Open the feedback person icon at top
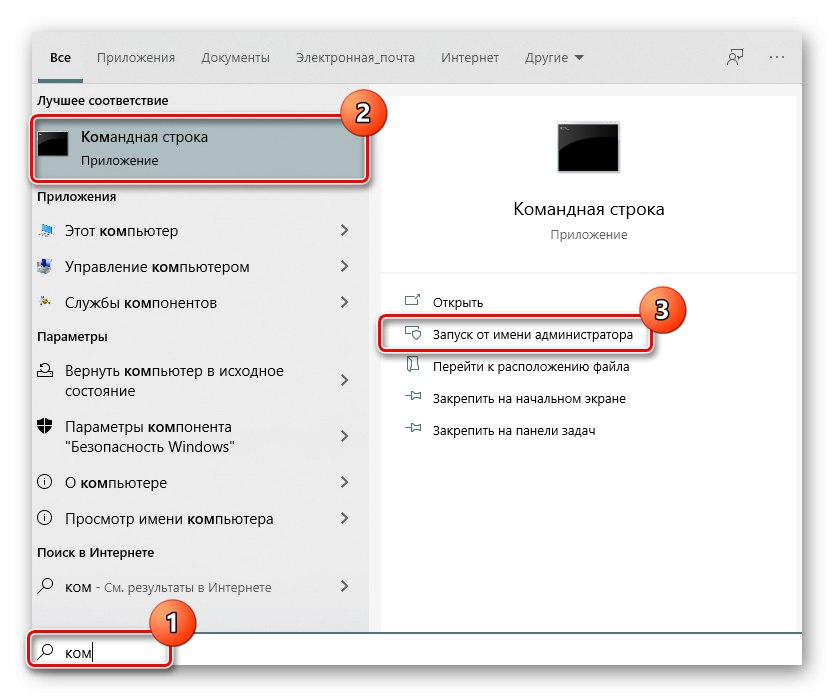This screenshot has height=697, width=834. tap(735, 57)
